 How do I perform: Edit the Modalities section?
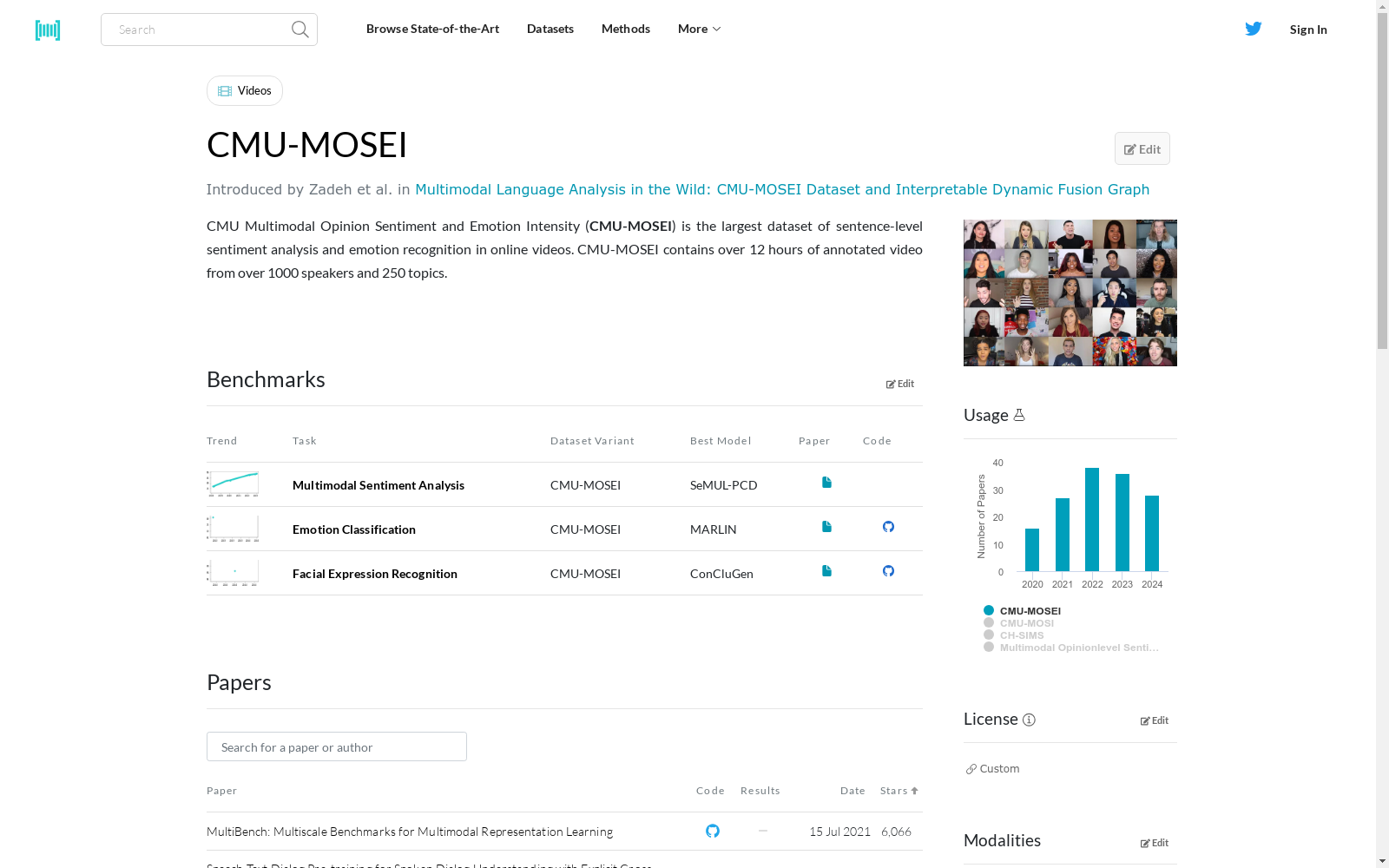(1155, 843)
